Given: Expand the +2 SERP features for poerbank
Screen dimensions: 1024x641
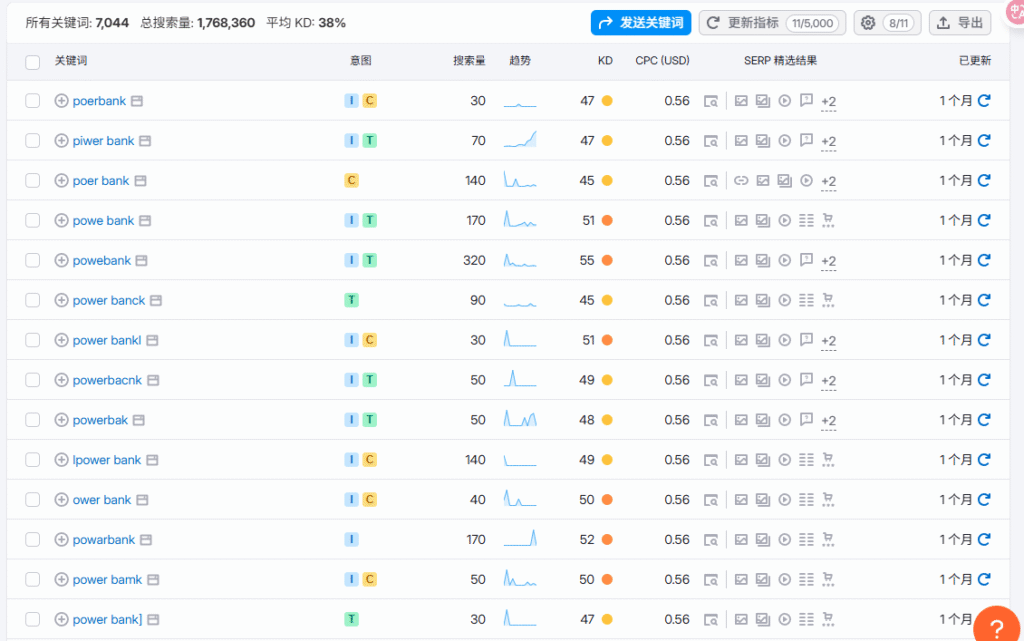Looking at the screenshot, I should click(828, 102).
